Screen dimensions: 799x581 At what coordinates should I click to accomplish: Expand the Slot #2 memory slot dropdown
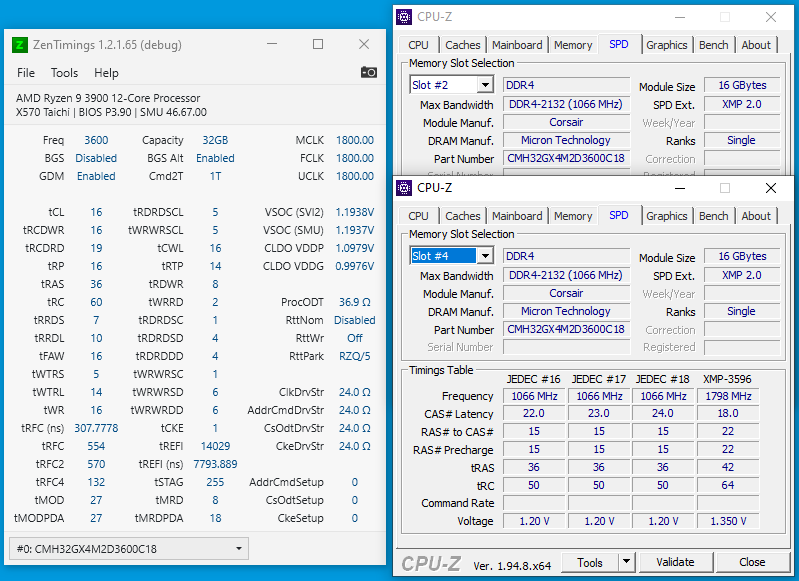pos(485,85)
